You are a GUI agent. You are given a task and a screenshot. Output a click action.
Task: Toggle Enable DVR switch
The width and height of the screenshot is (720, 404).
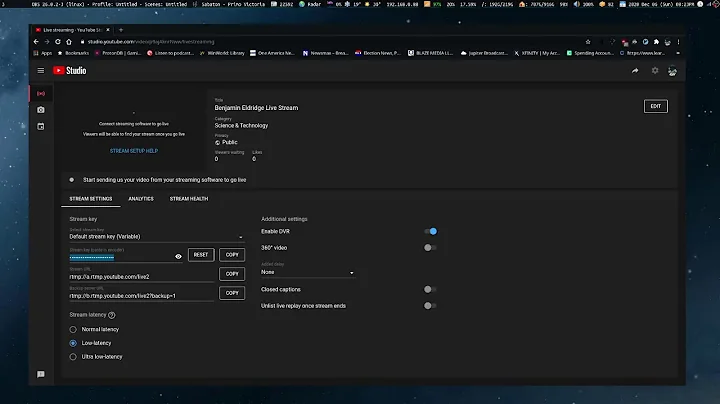point(431,231)
